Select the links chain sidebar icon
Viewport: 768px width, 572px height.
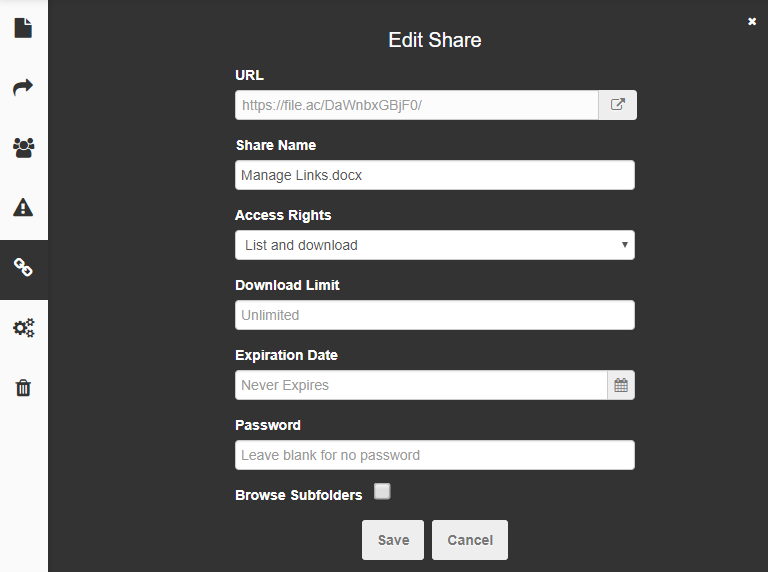[23, 268]
